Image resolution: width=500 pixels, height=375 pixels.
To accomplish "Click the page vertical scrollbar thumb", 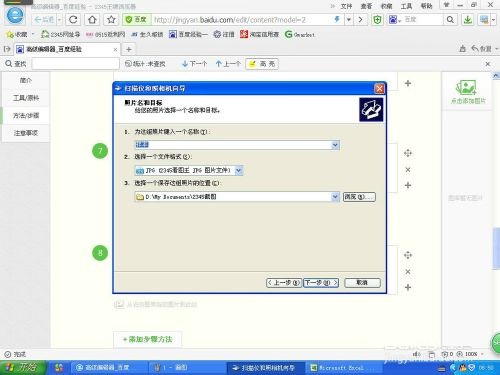I will (496, 248).
